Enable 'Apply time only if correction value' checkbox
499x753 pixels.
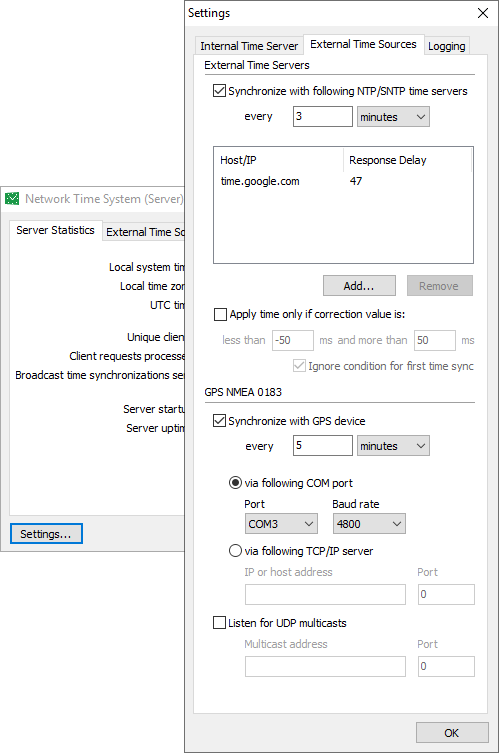coord(220,314)
